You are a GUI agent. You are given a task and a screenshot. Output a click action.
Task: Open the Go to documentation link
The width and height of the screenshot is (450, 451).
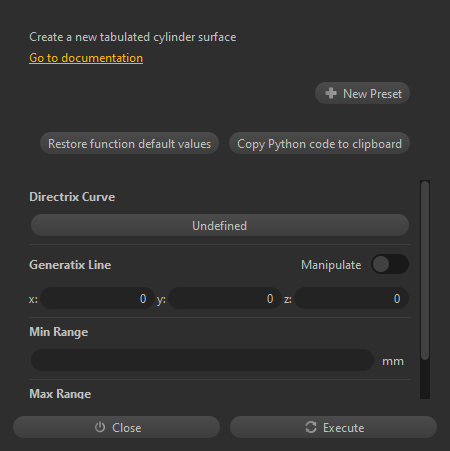[x=86, y=58]
